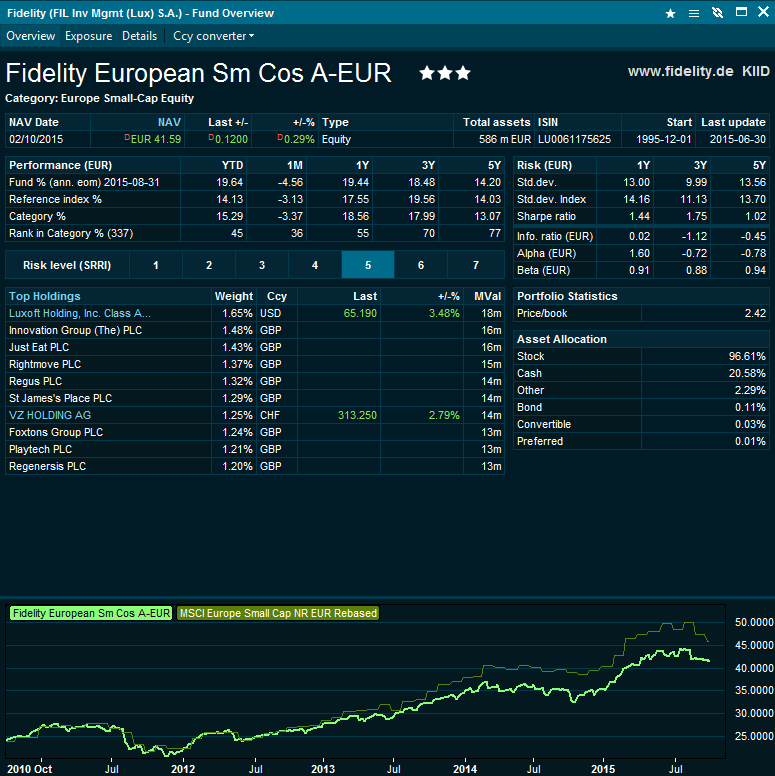775x776 pixels.
Task: Click the Sharpe ratio row label
Action: [546, 216]
